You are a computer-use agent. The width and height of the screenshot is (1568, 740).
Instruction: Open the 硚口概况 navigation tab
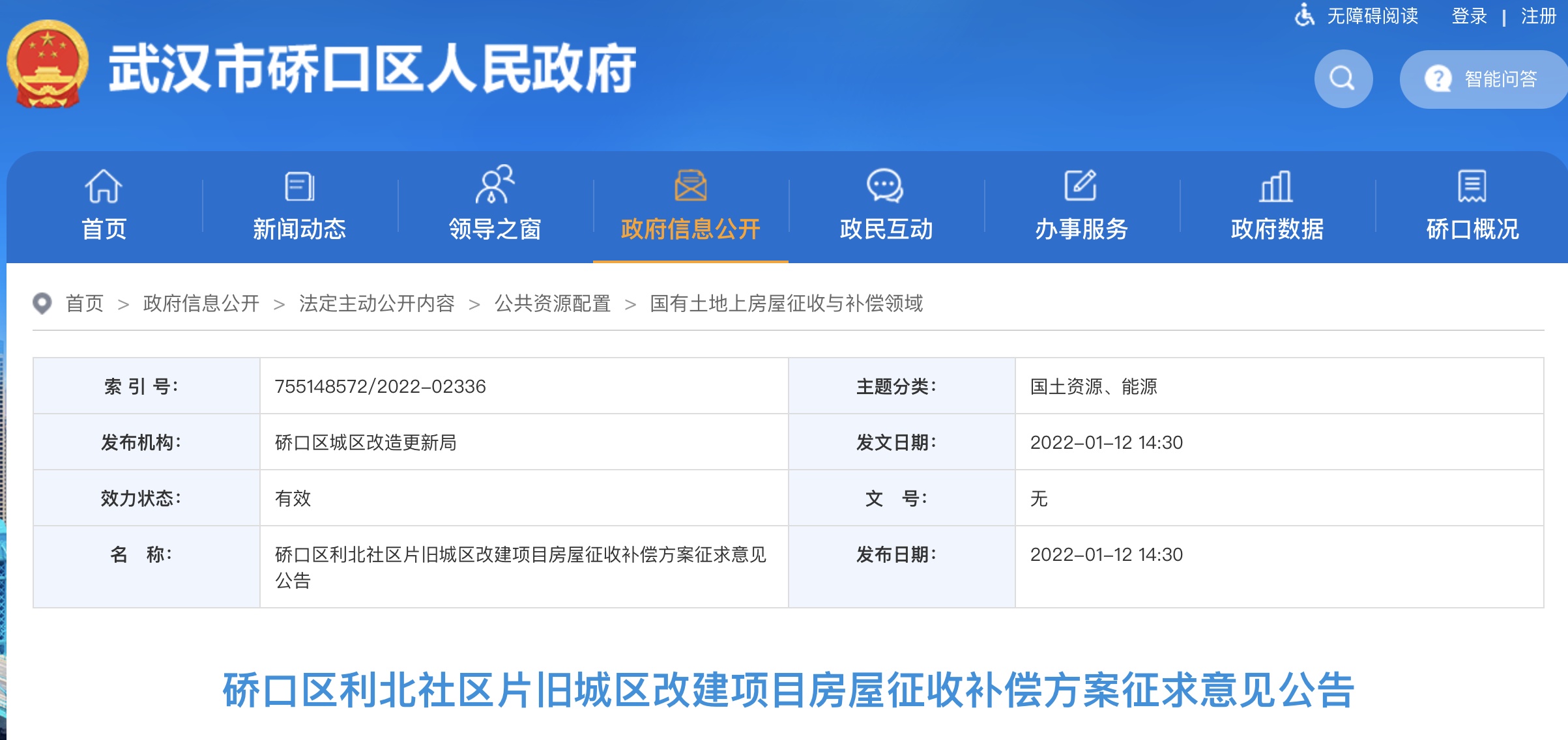[x=1472, y=207]
